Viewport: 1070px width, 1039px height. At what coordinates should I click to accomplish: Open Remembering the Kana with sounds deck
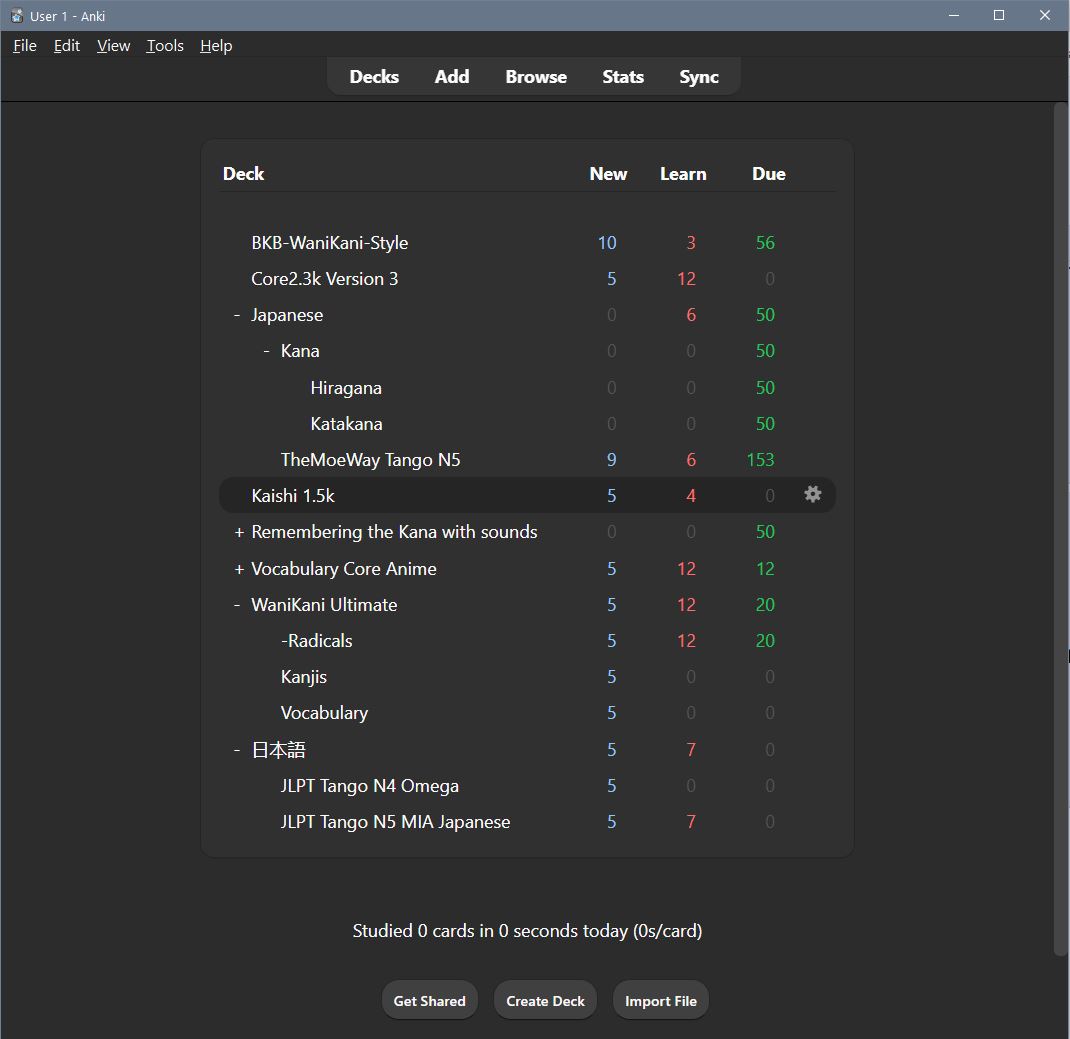click(x=394, y=532)
